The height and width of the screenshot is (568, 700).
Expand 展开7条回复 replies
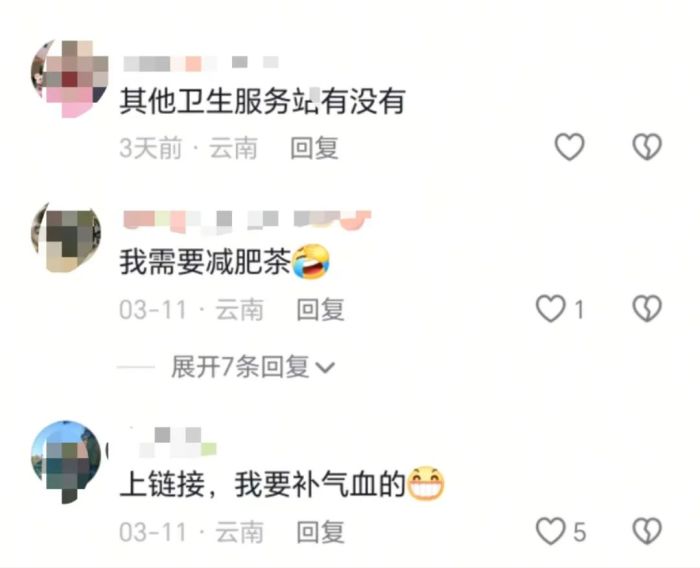click(241, 367)
